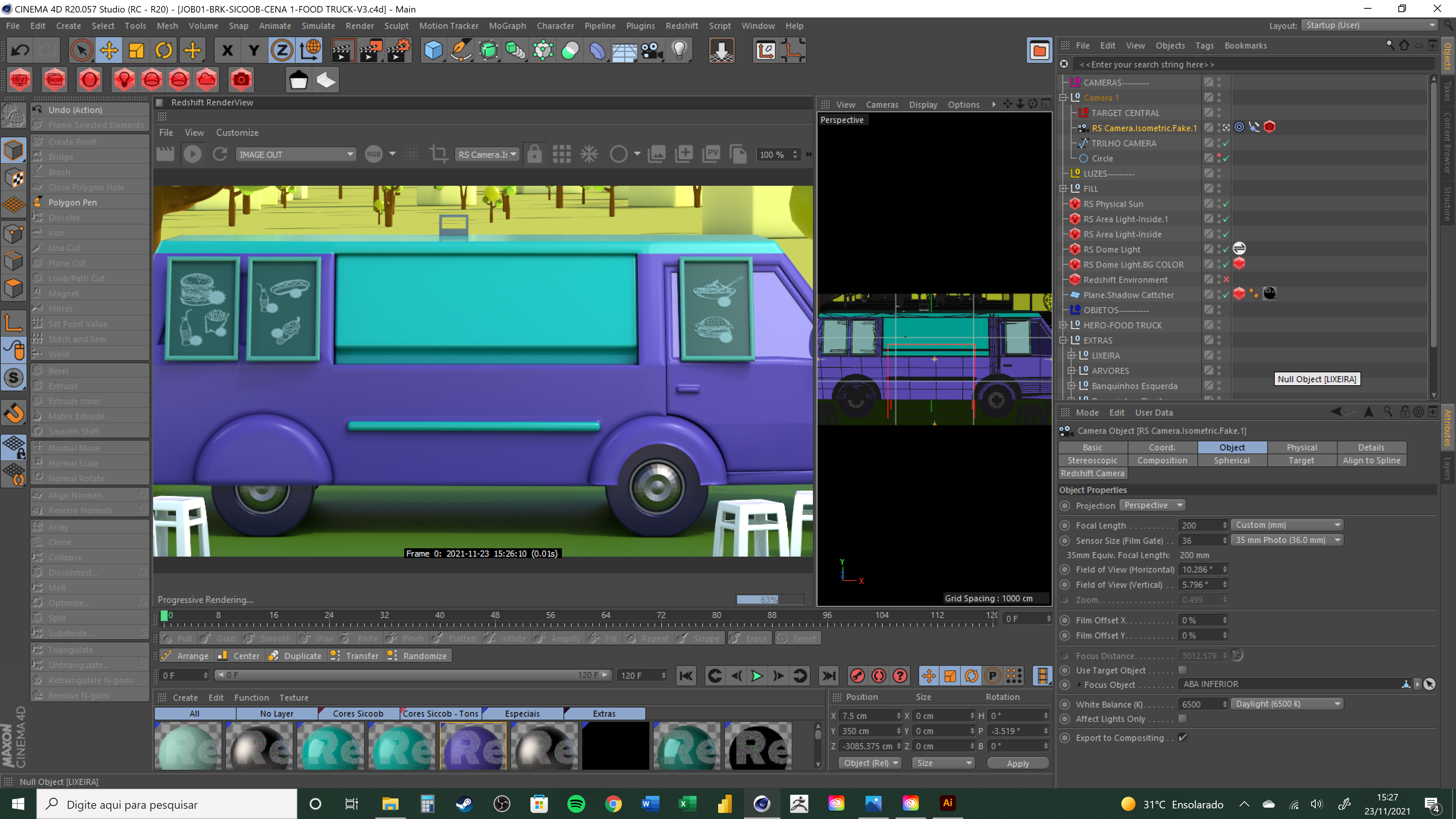Uncheck Export to Compositing

(x=1182, y=737)
